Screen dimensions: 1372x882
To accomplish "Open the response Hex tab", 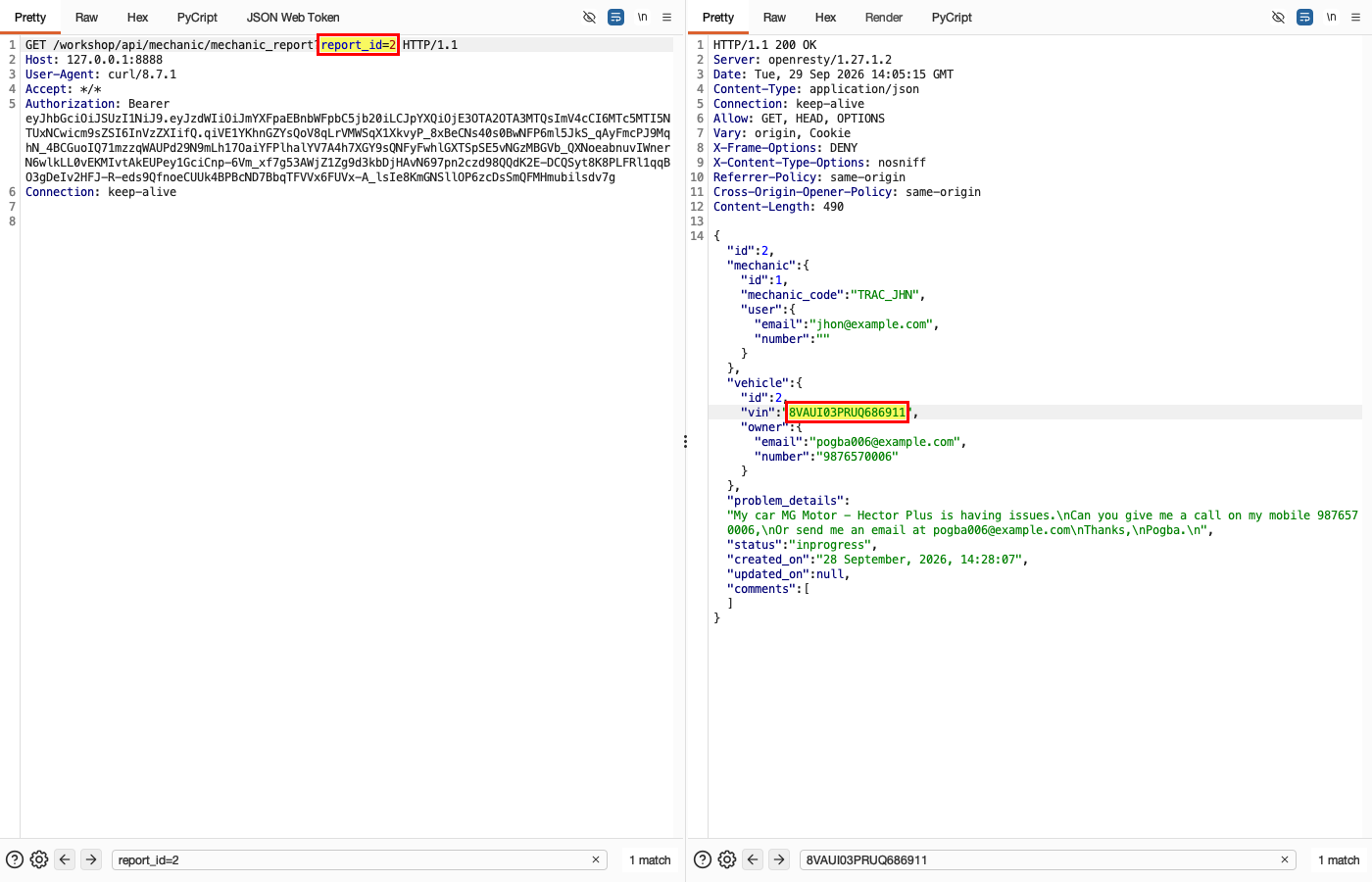I will coord(825,18).
